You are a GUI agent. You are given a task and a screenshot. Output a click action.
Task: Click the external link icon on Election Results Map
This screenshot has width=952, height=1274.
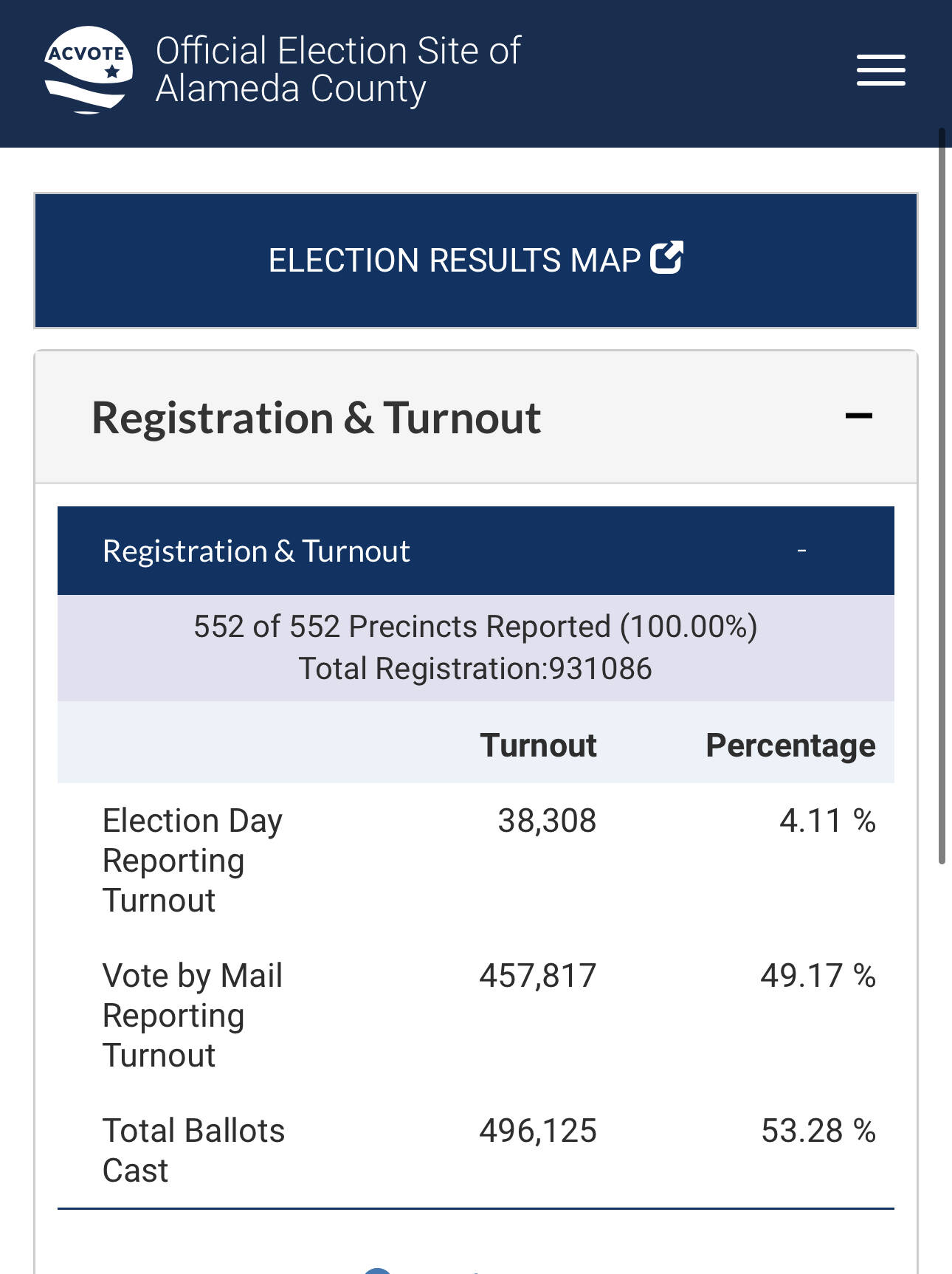(666, 258)
